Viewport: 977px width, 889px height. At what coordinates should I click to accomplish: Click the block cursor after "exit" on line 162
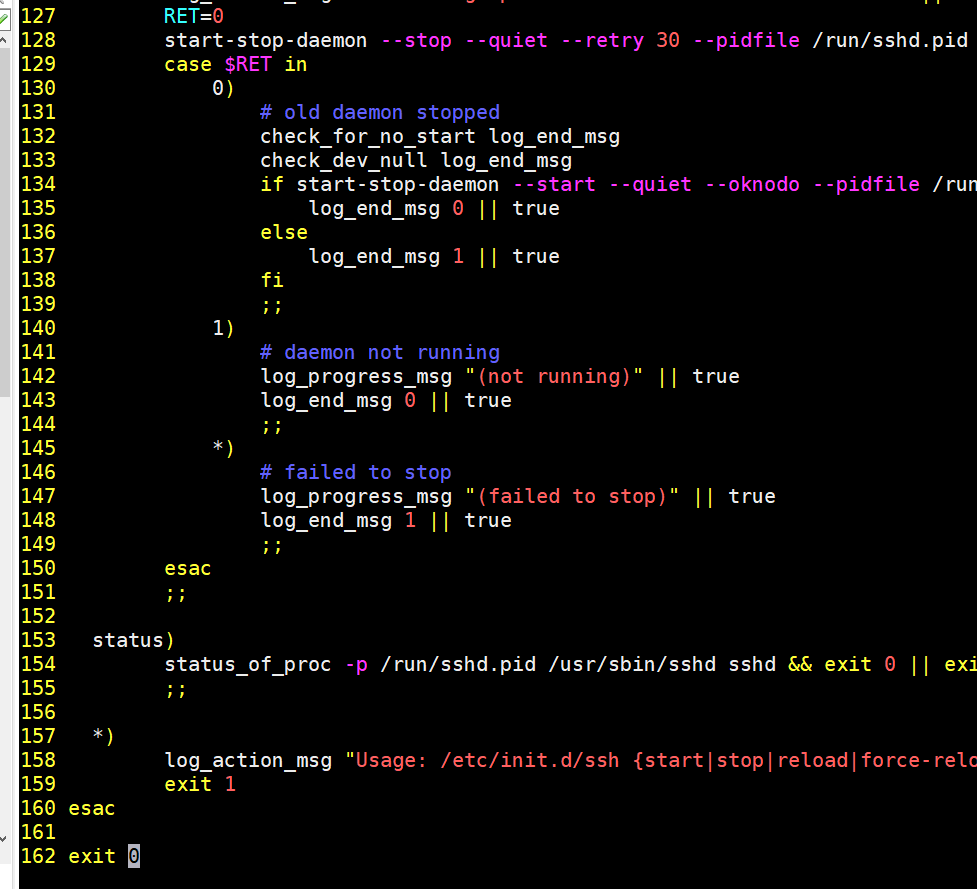133,856
